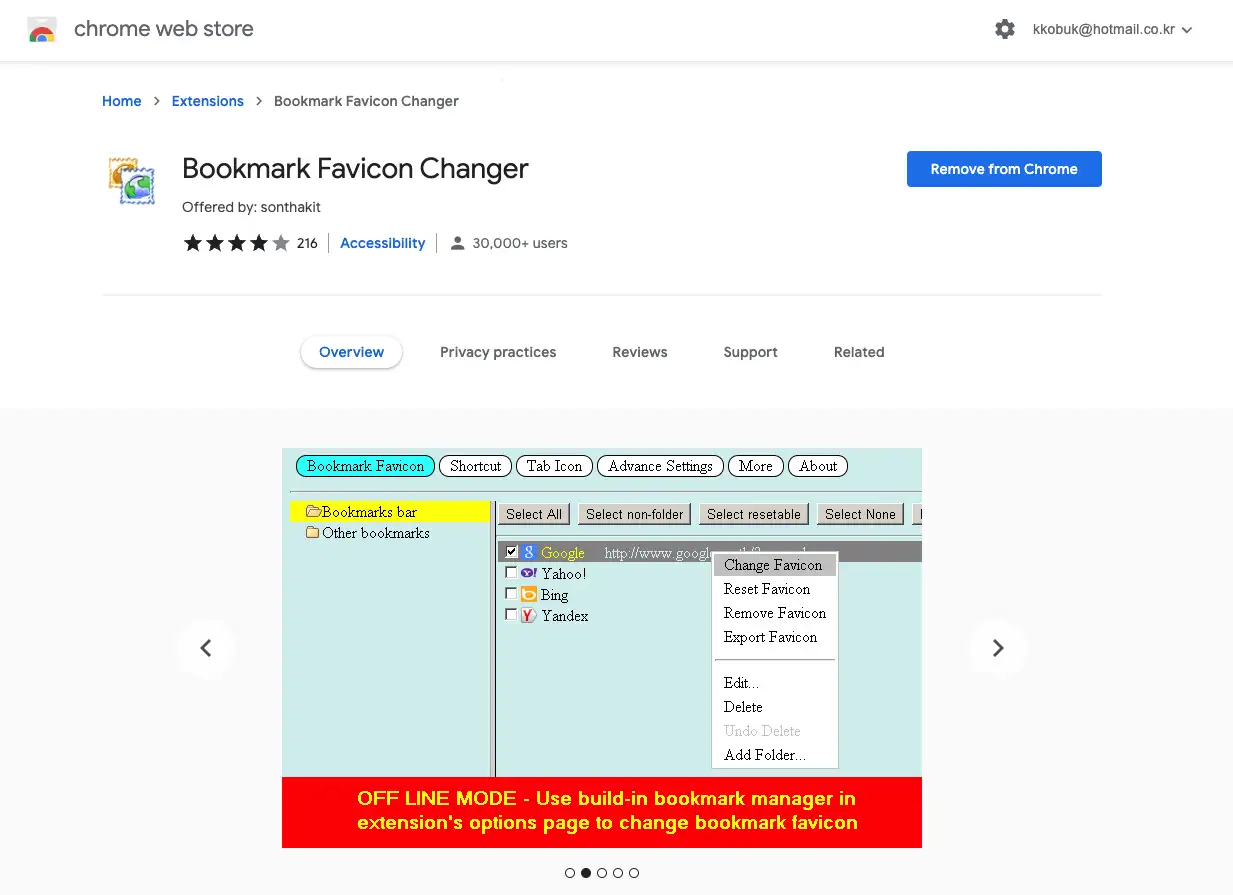This screenshot has width=1233, height=895.
Task: Click the Remove from Chrome button
Action: [1004, 169]
